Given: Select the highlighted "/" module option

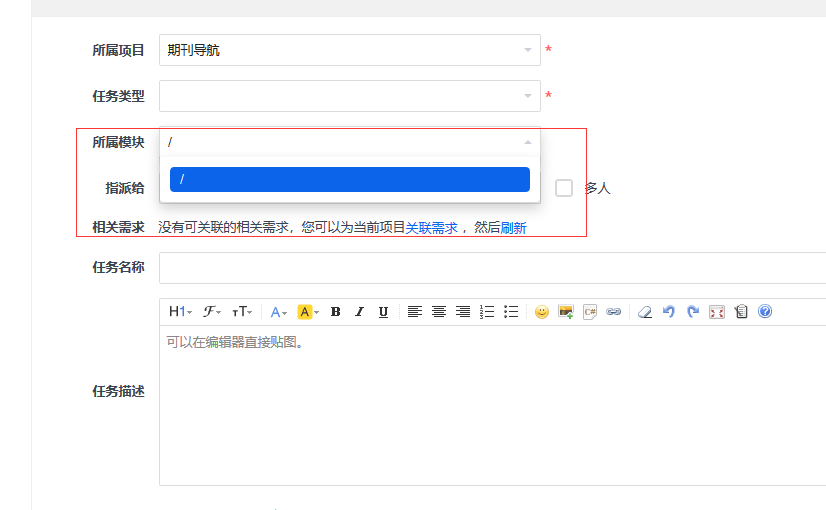Looking at the screenshot, I should (350, 180).
